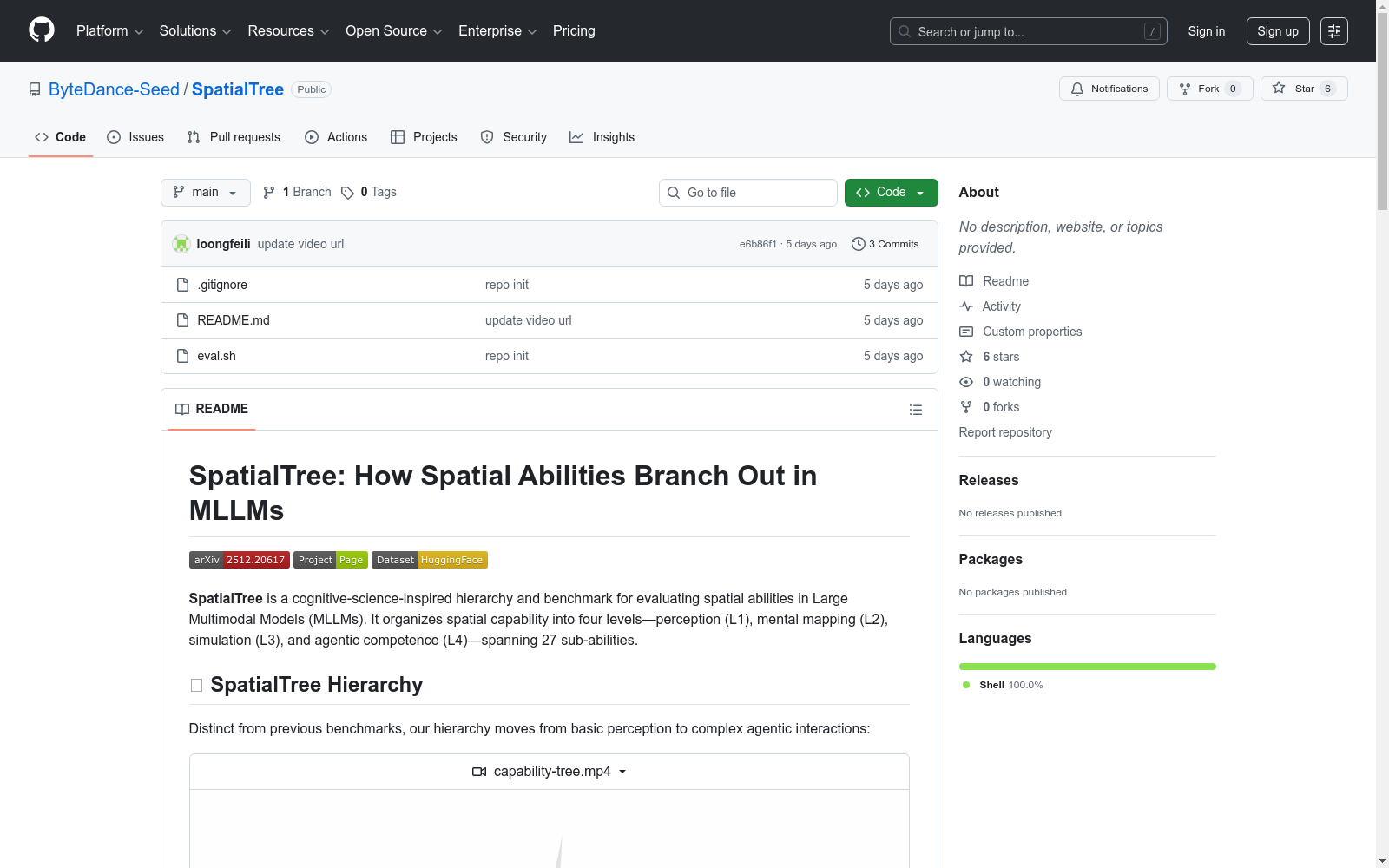Click the star icon beside 6 stars
The height and width of the screenshot is (868, 1389).
pyautogui.click(x=966, y=357)
